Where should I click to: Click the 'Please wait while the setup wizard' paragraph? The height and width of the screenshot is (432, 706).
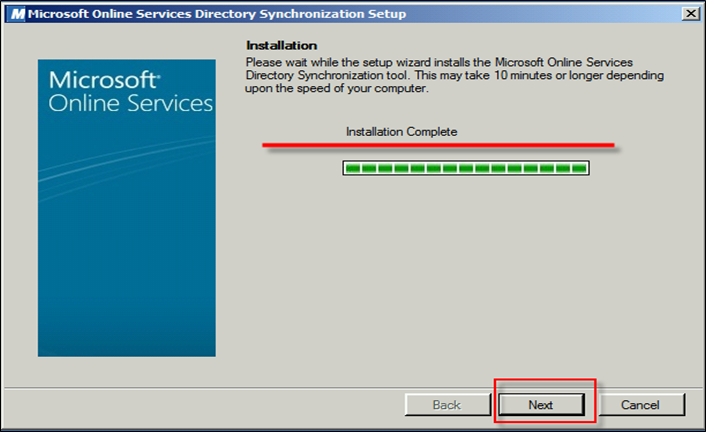pyautogui.click(x=454, y=75)
